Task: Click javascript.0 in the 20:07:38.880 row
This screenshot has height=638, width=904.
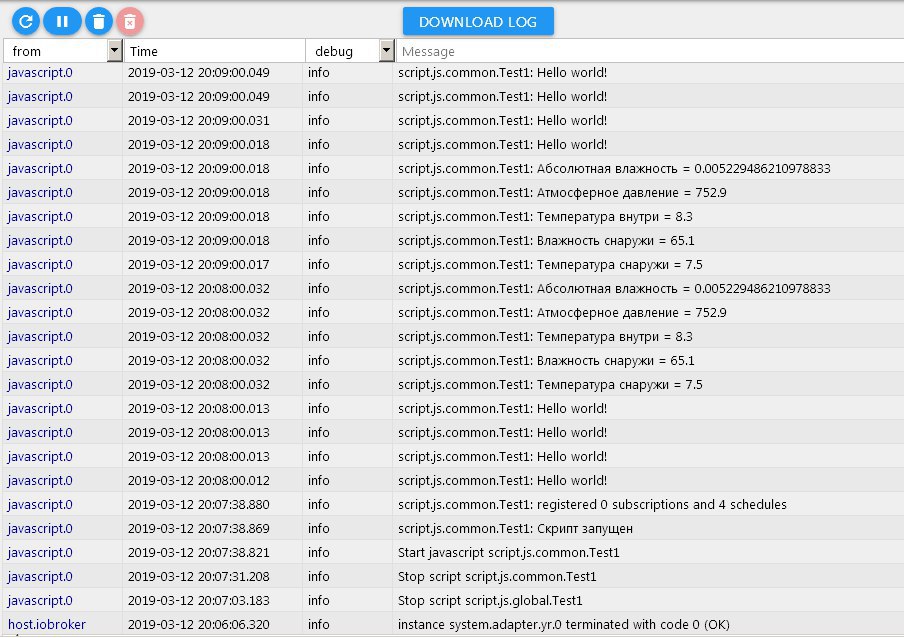Action: [40, 504]
